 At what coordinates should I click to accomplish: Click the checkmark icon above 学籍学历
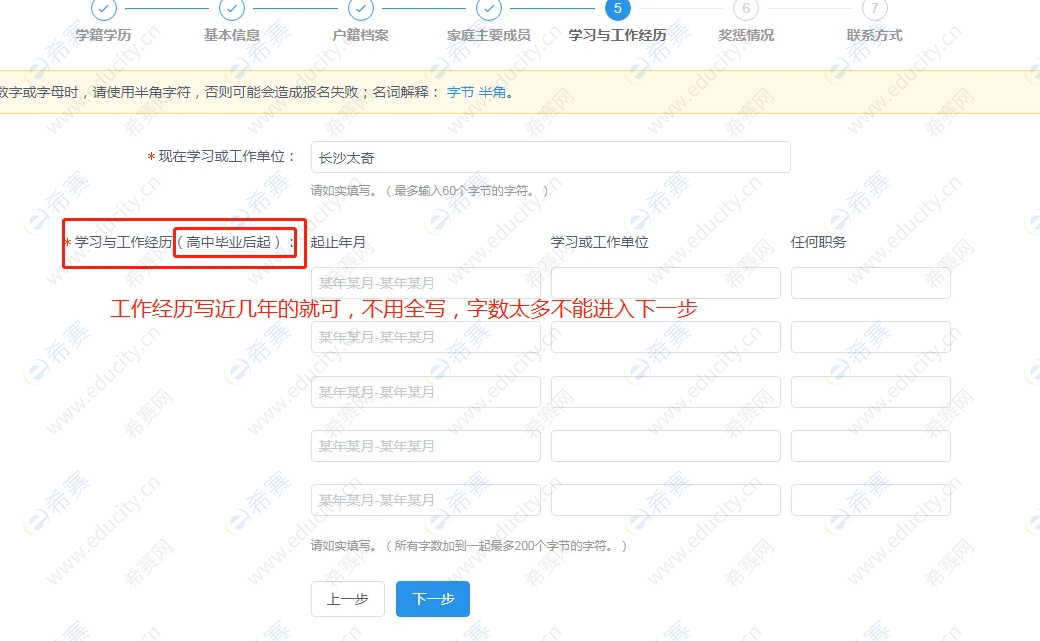[103, 9]
